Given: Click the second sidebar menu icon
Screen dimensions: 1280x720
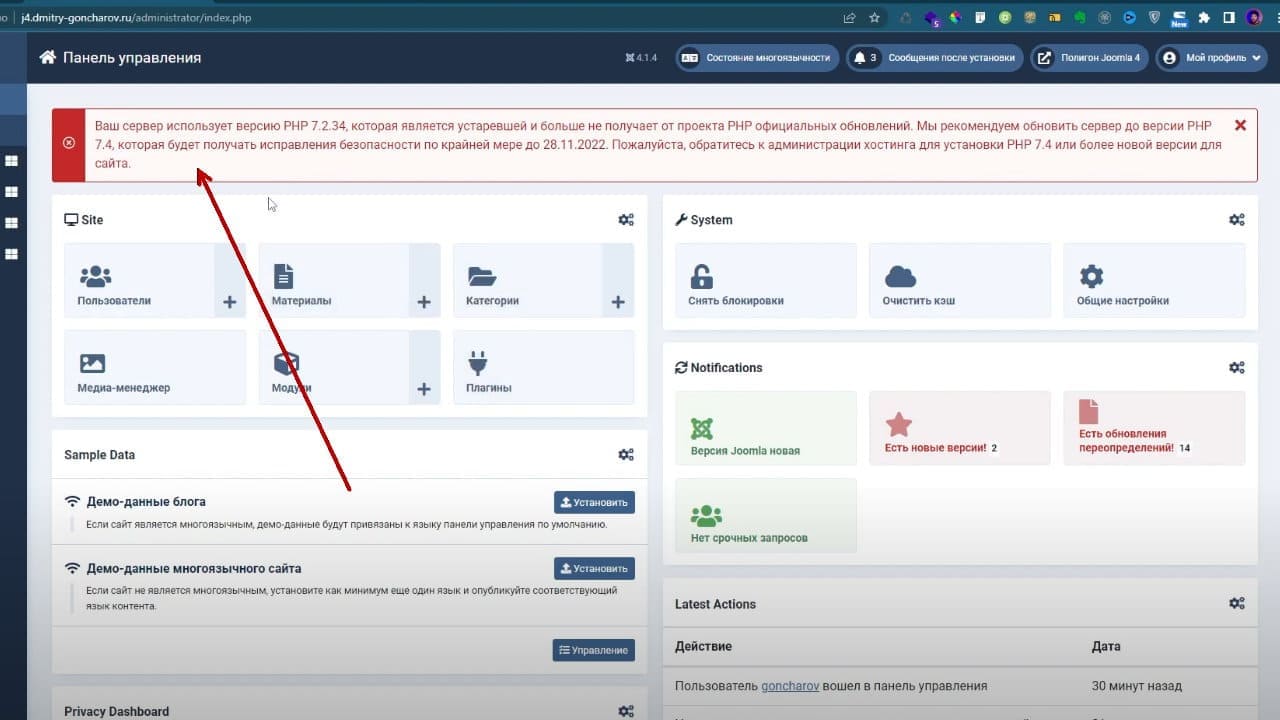Looking at the screenshot, I should pos(12,192).
